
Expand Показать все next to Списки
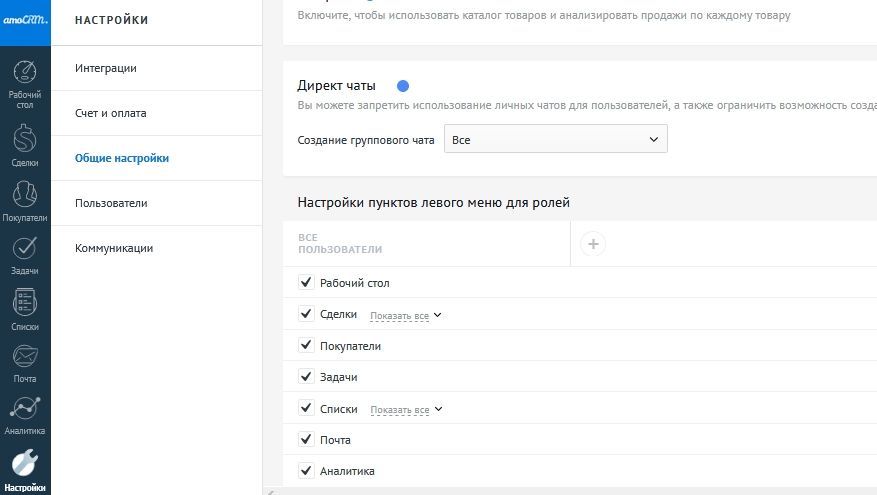405,410
